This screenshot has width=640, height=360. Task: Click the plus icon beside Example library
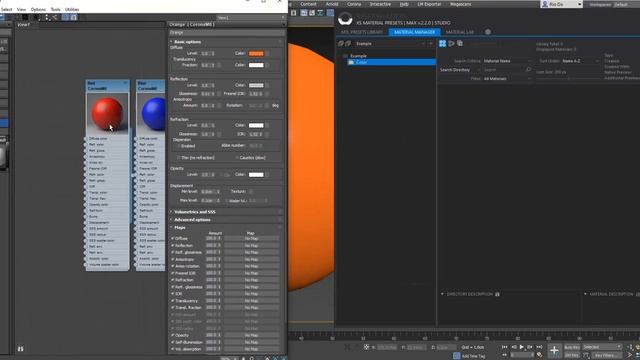click(x=430, y=43)
